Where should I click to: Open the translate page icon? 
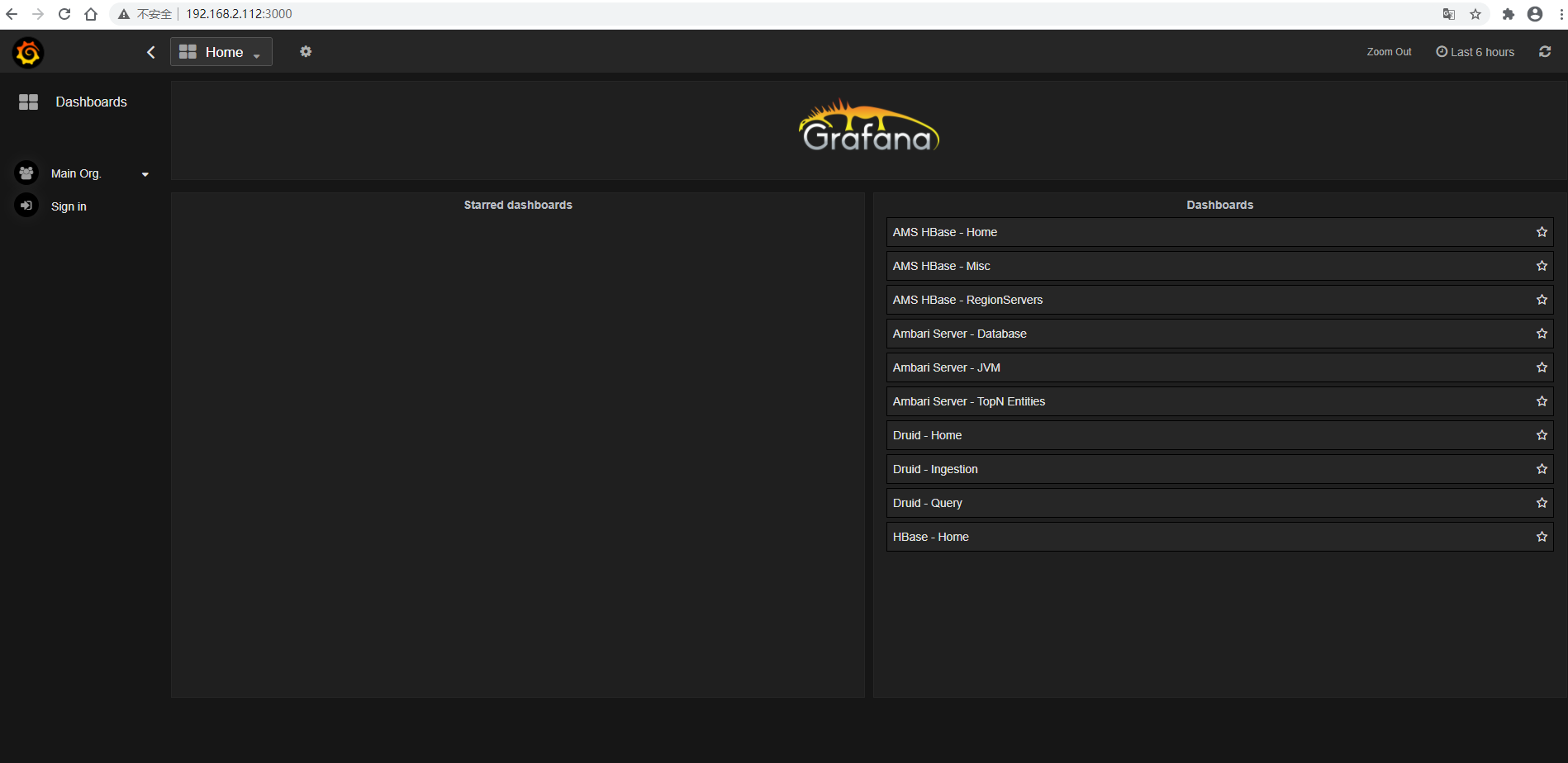pyautogui.click(x=1449, y=14)
